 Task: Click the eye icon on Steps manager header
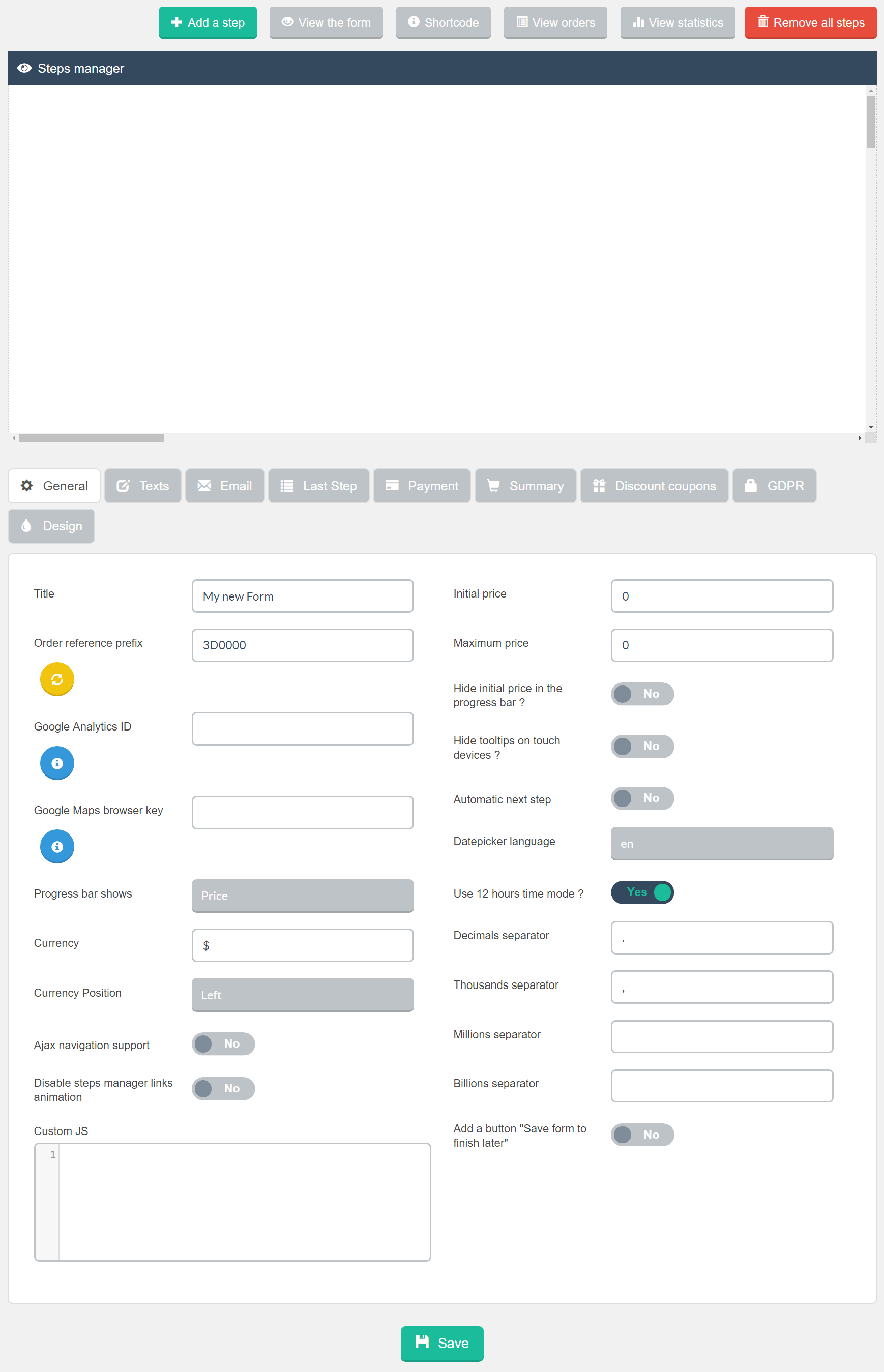[x=24, y=68]
